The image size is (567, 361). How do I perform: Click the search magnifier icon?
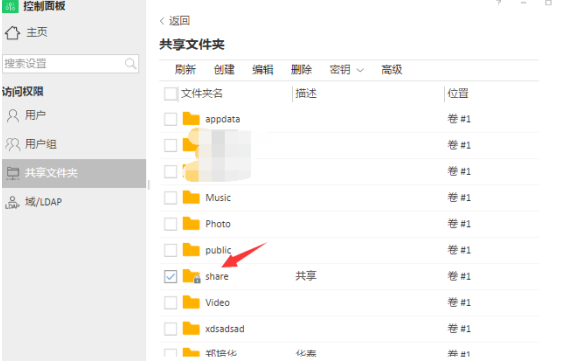[x=130, y=64]
